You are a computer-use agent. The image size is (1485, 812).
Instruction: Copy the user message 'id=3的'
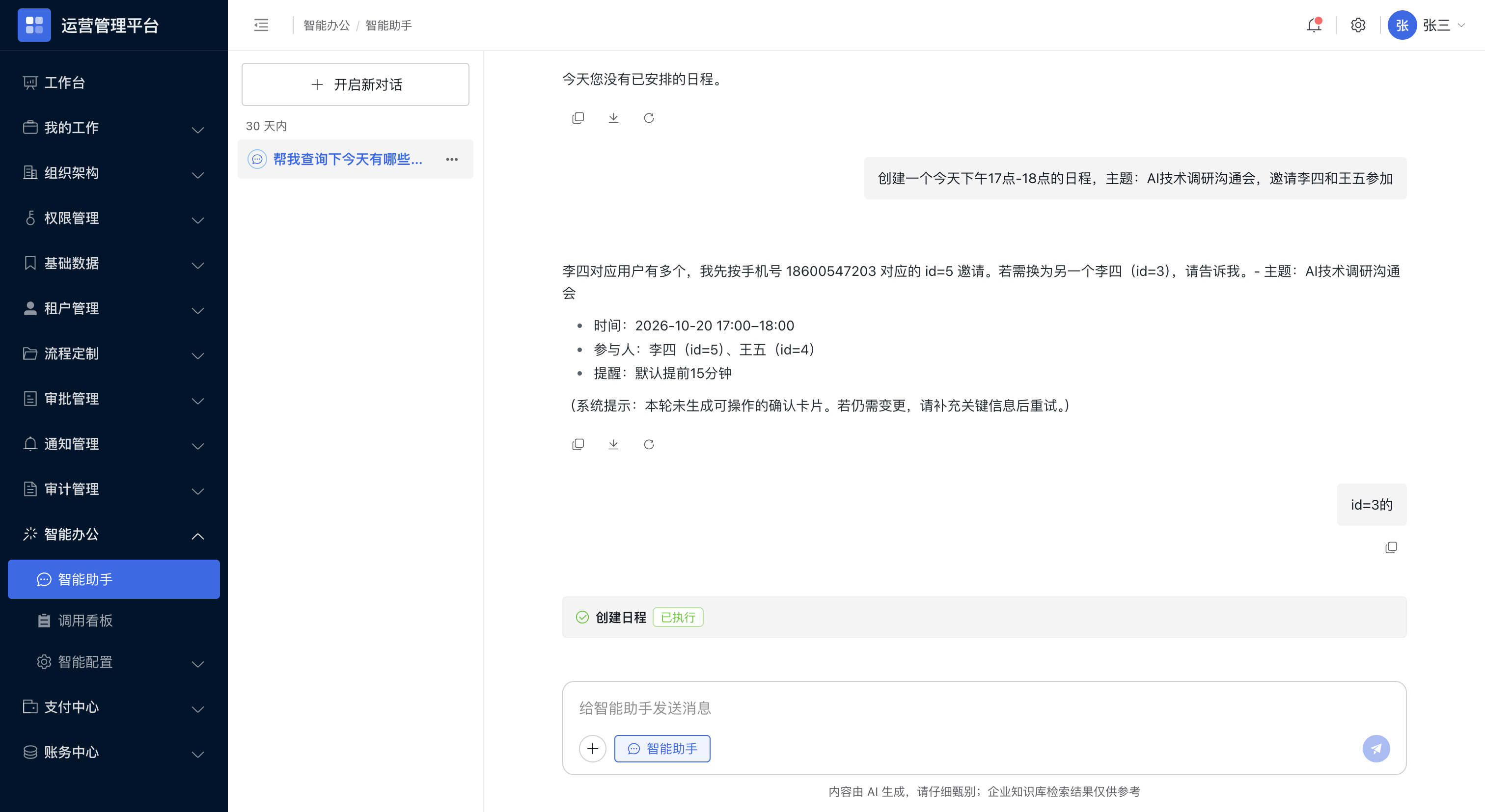pyautogui.click(x=1391, y=547)
